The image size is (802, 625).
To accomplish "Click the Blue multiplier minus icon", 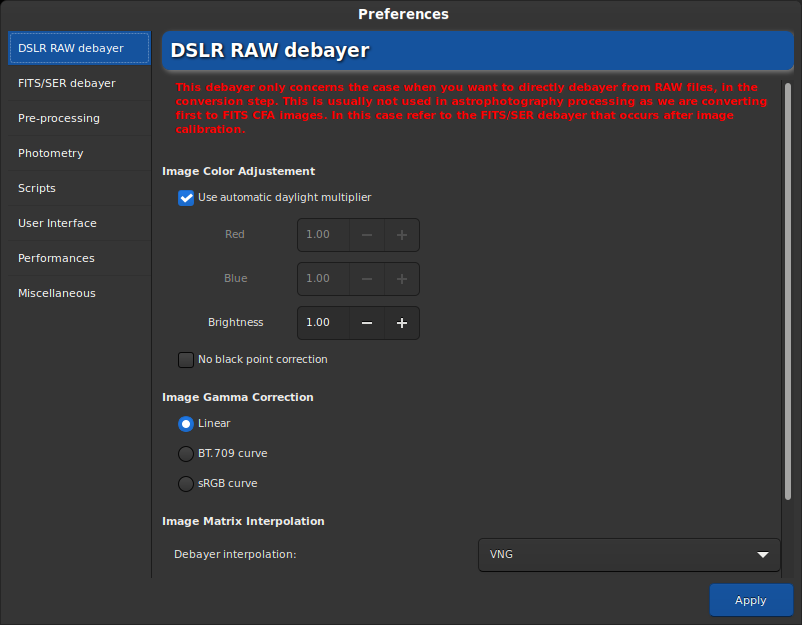I will pyautogui.click(x=367, y=279).
